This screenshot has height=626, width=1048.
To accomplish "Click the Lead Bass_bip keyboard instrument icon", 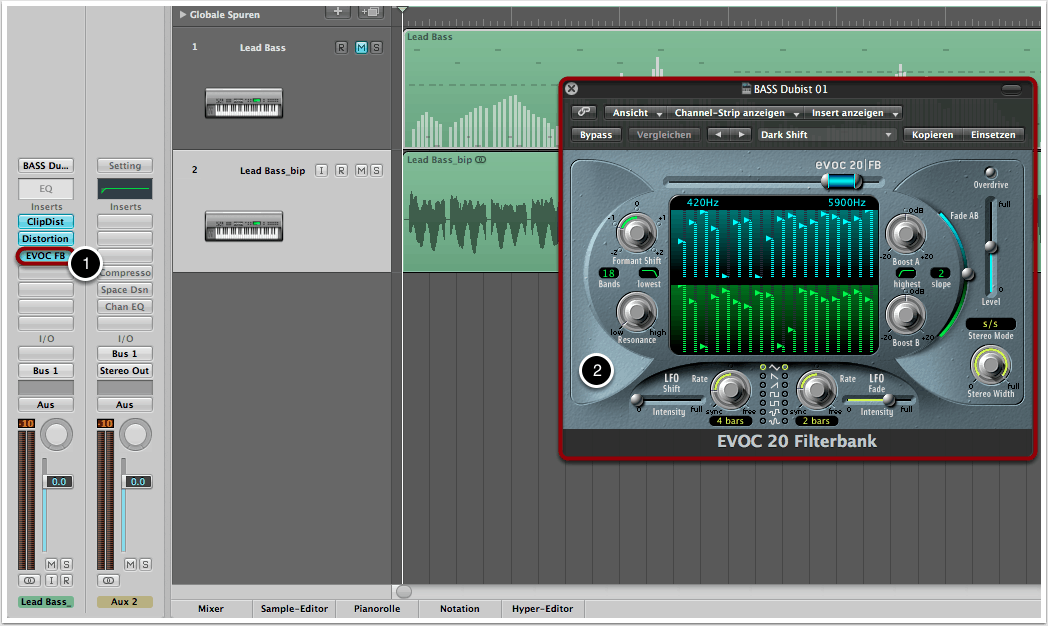I will point(245,225).
